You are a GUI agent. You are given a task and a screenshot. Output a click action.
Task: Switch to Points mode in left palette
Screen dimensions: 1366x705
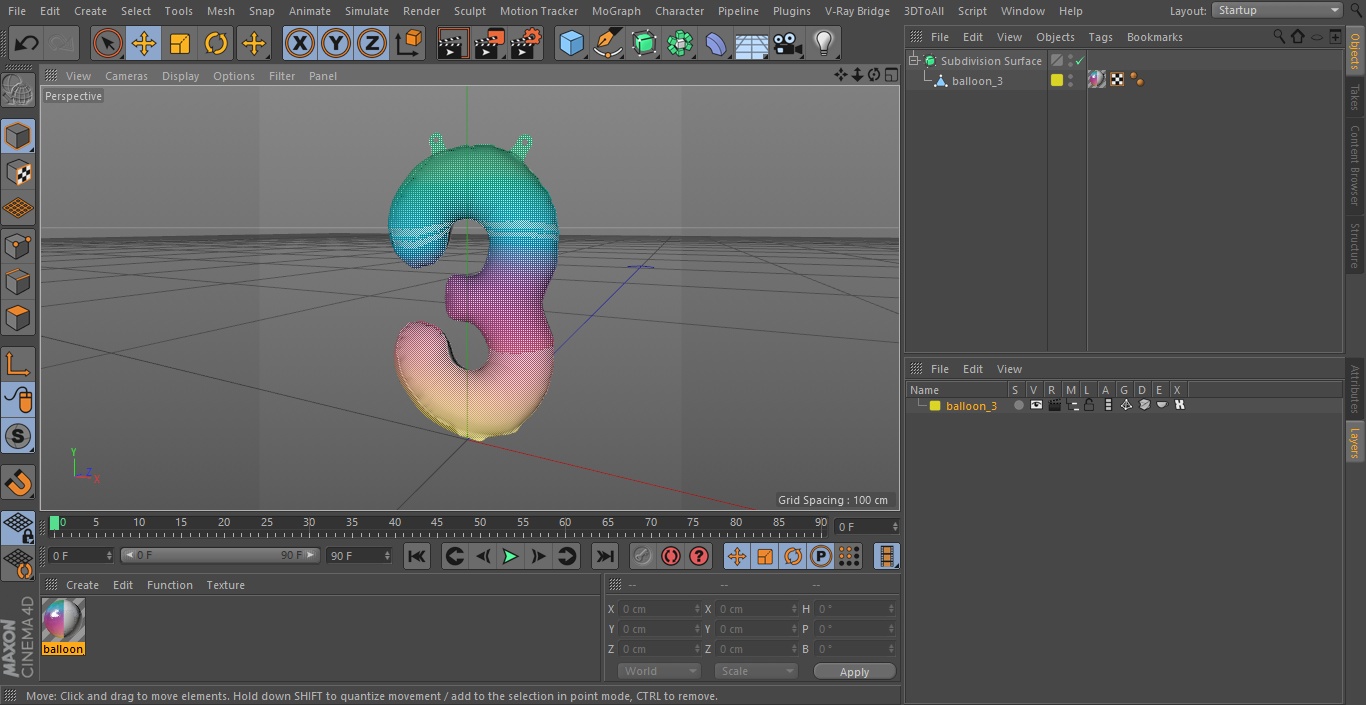point(18,245)
